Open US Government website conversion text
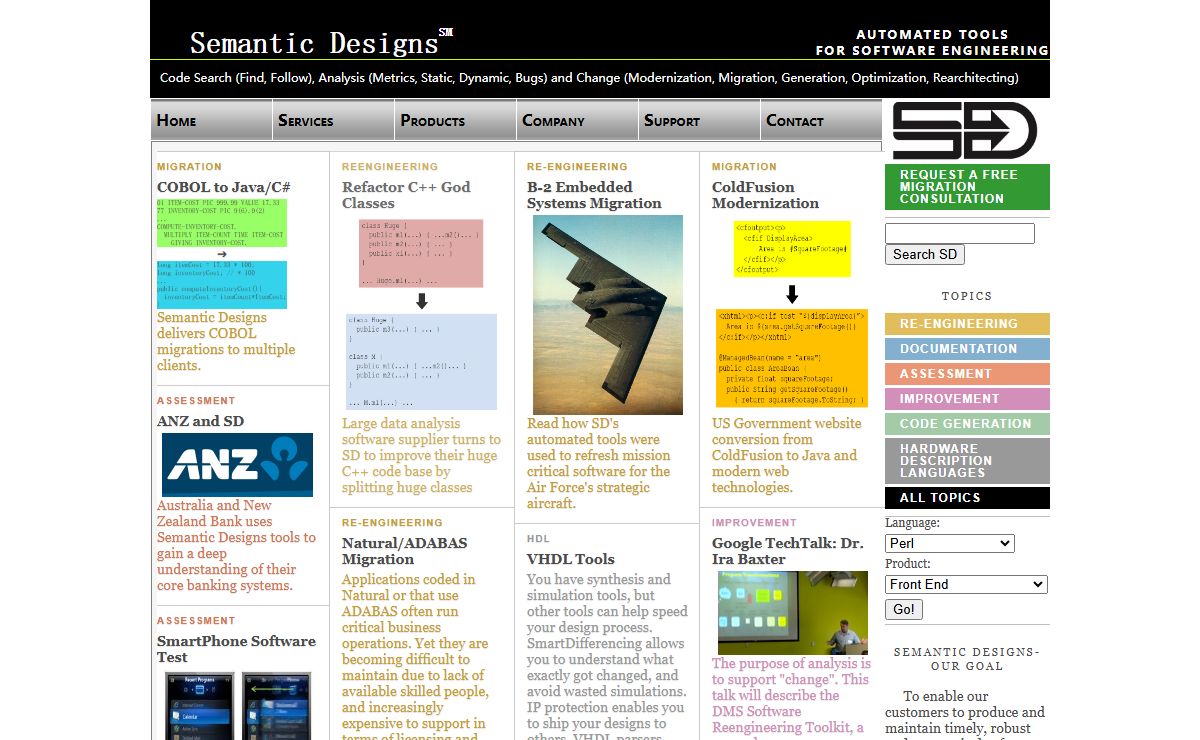 (x=786, y=456)
